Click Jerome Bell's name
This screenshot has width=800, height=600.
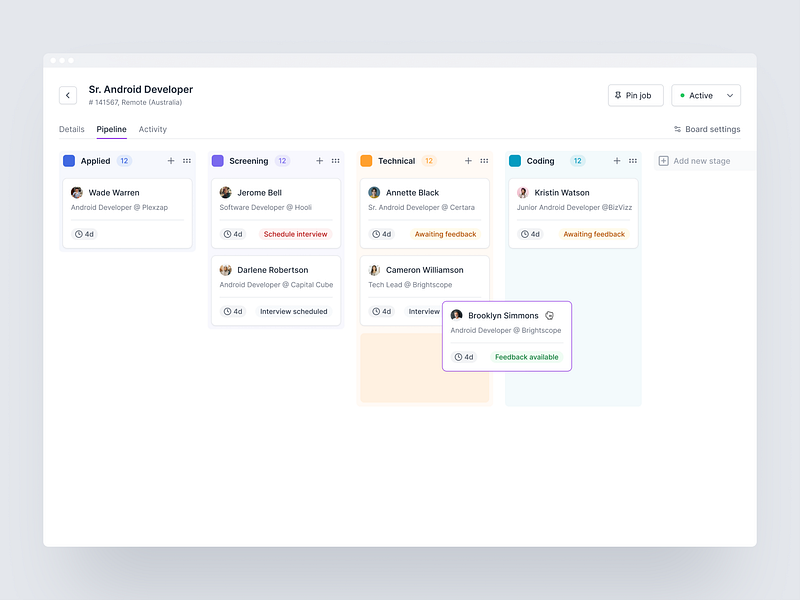point(259,193)
